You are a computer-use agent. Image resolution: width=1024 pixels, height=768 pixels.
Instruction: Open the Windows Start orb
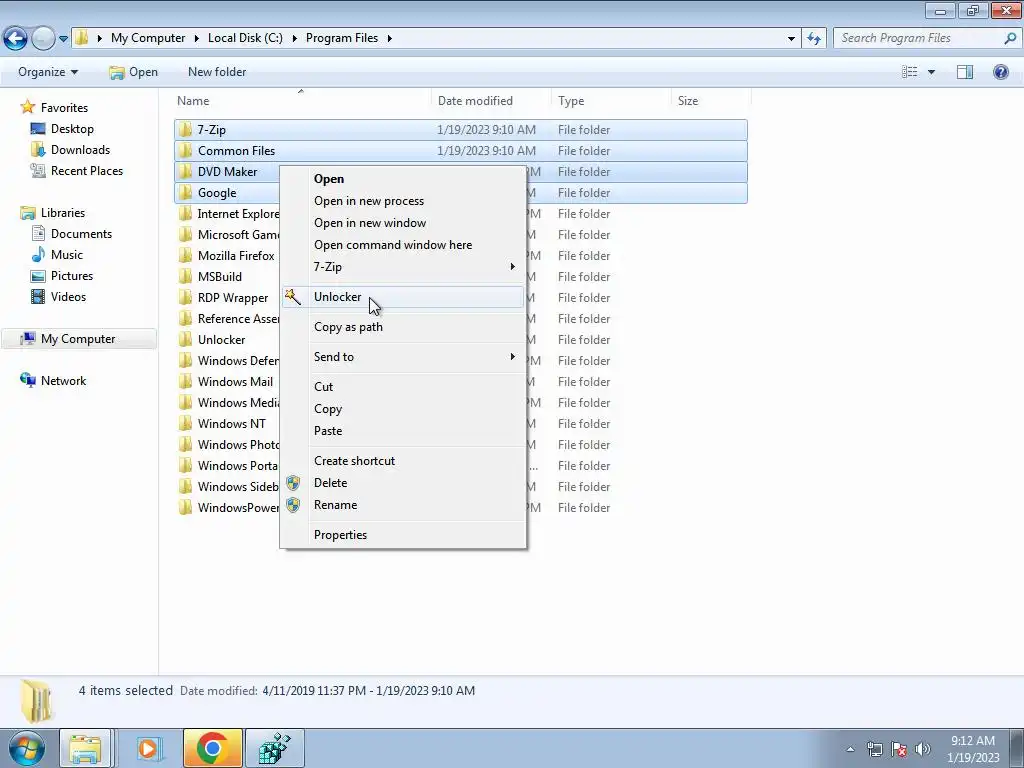[x=27, y=748]
